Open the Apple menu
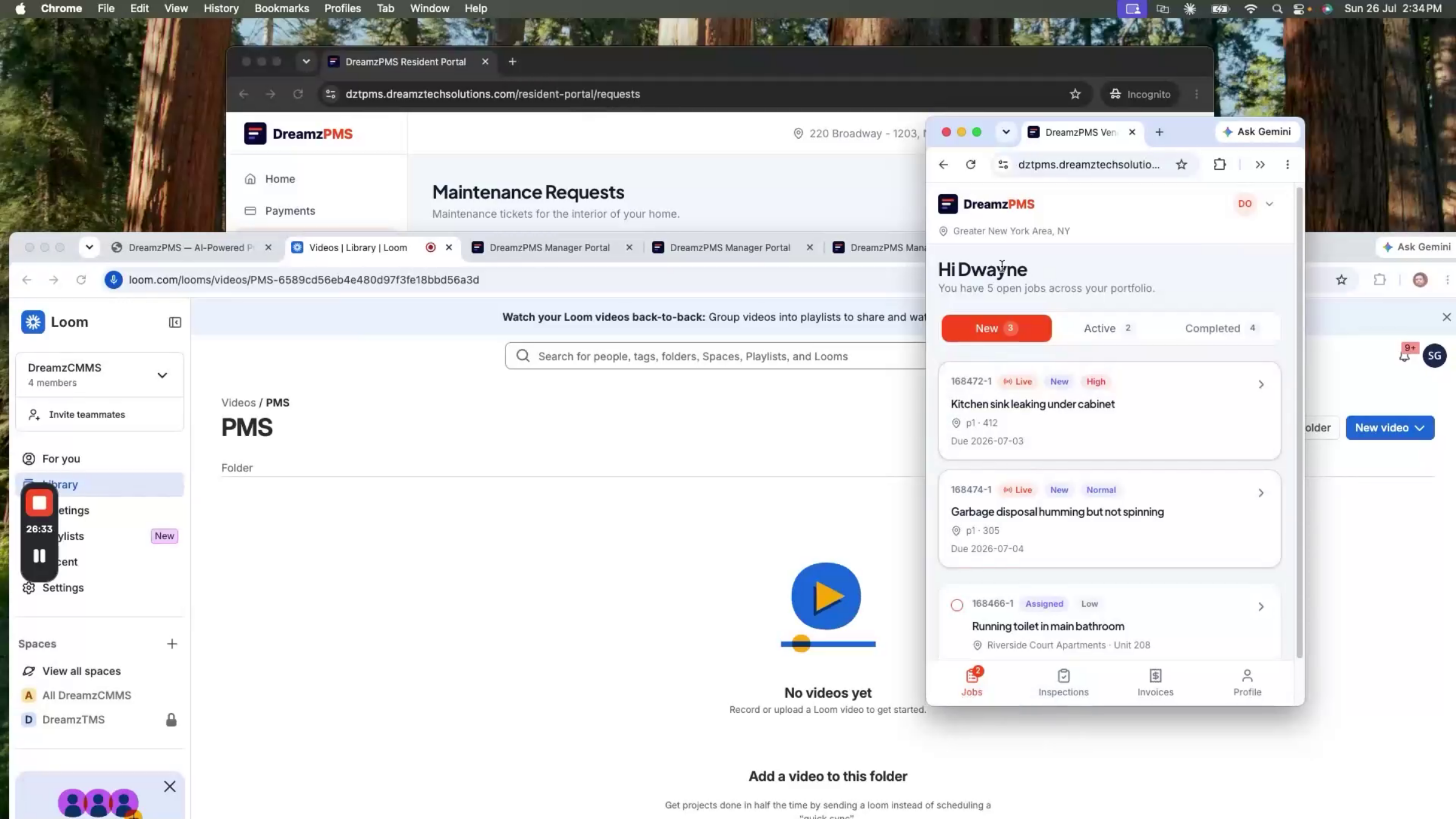Image resolution: width=1456 pixels, height=819 pixels. [20, 8]
